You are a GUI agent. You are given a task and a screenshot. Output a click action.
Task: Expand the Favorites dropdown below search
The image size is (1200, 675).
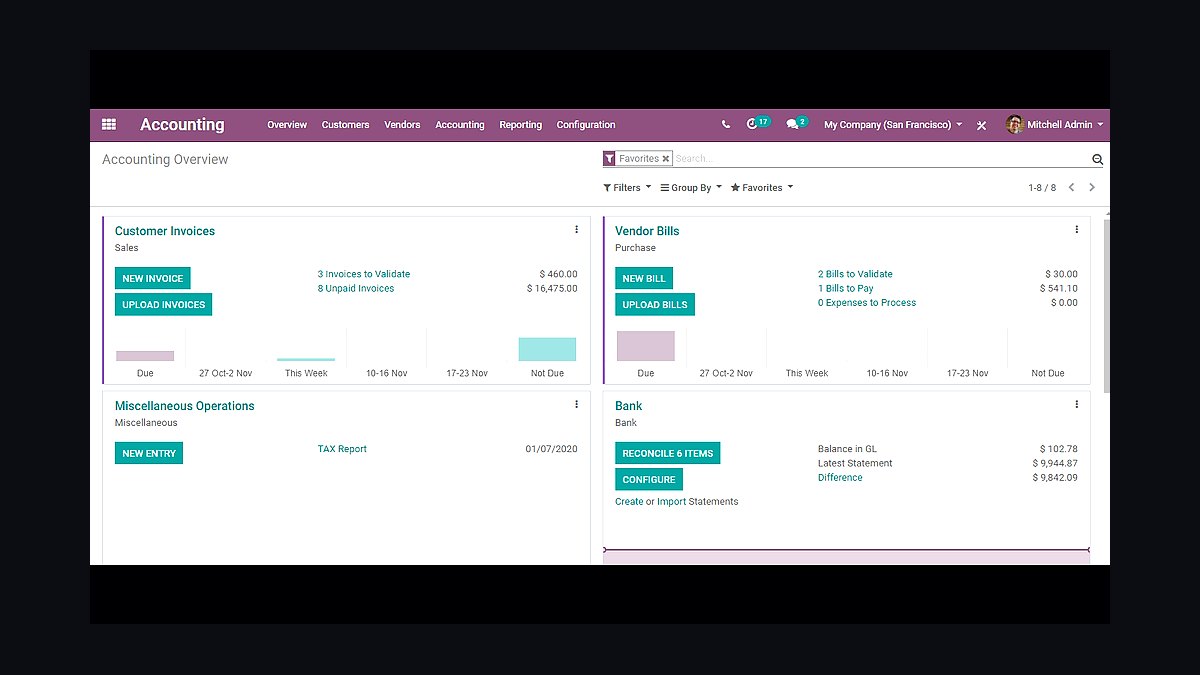point(762,188)
